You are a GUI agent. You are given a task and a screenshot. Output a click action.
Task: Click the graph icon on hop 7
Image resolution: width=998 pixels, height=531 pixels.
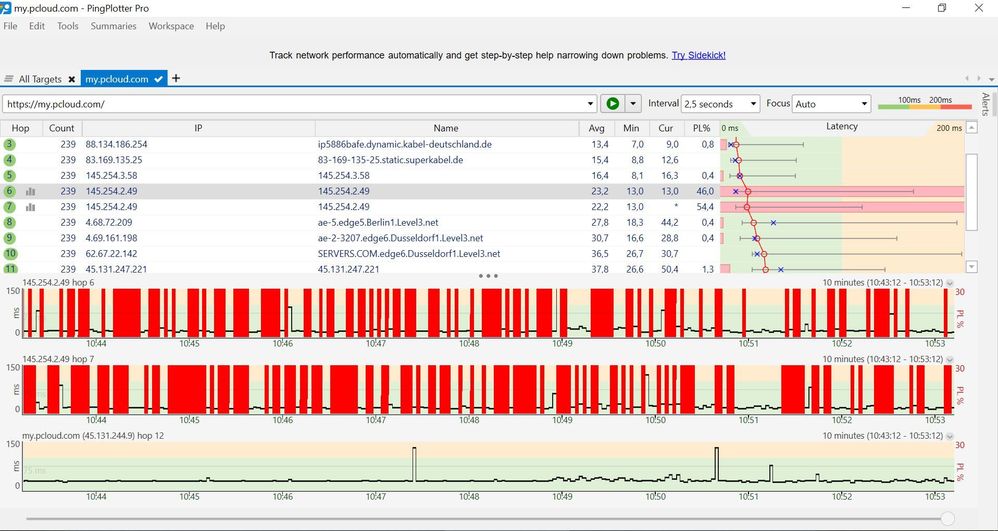point(30,207)
